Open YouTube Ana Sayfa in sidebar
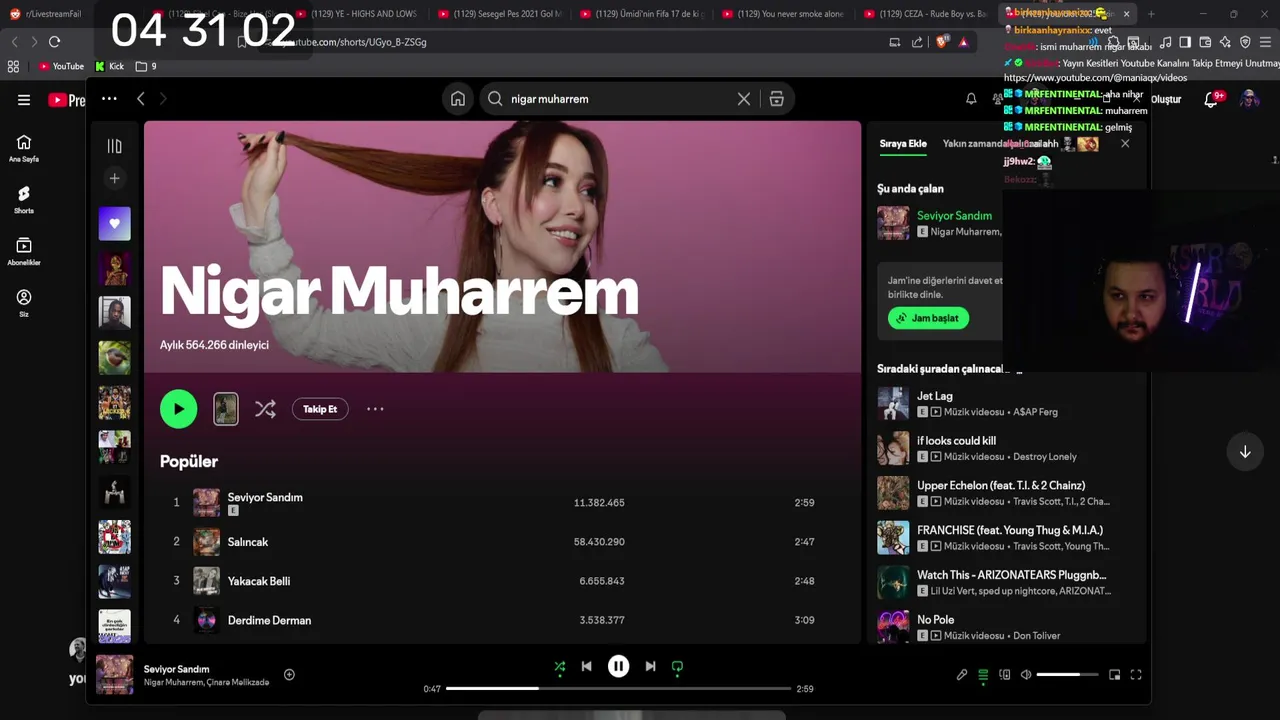This screenshot has width=1280, height=720. tap(24, 148)
